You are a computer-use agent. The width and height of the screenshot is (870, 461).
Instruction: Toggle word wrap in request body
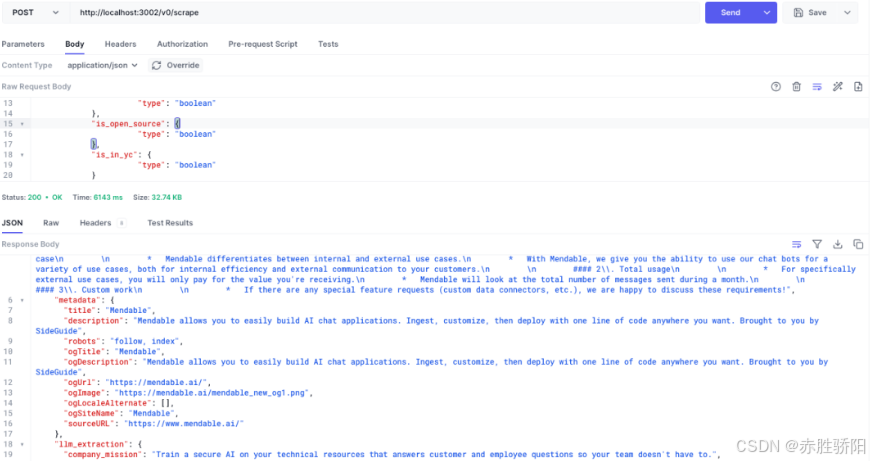pos(817,87)
